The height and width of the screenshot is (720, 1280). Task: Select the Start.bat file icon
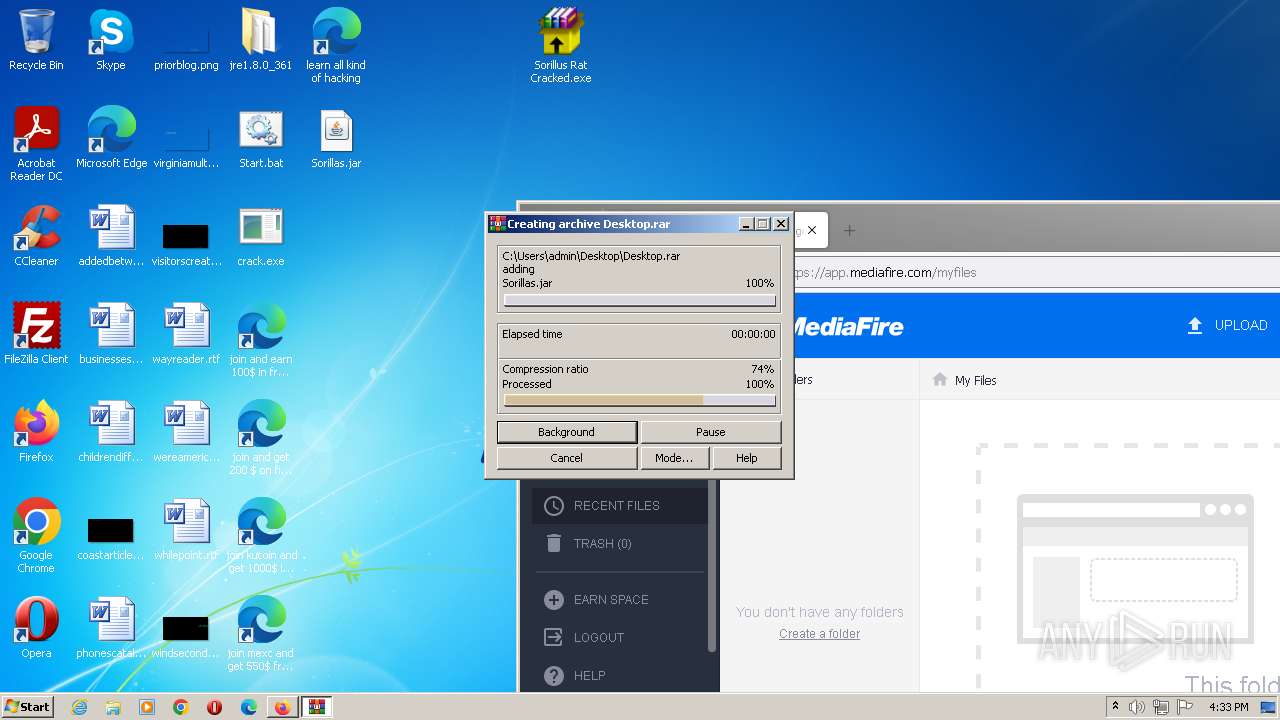pyautogui.click(x=260, y=138)
